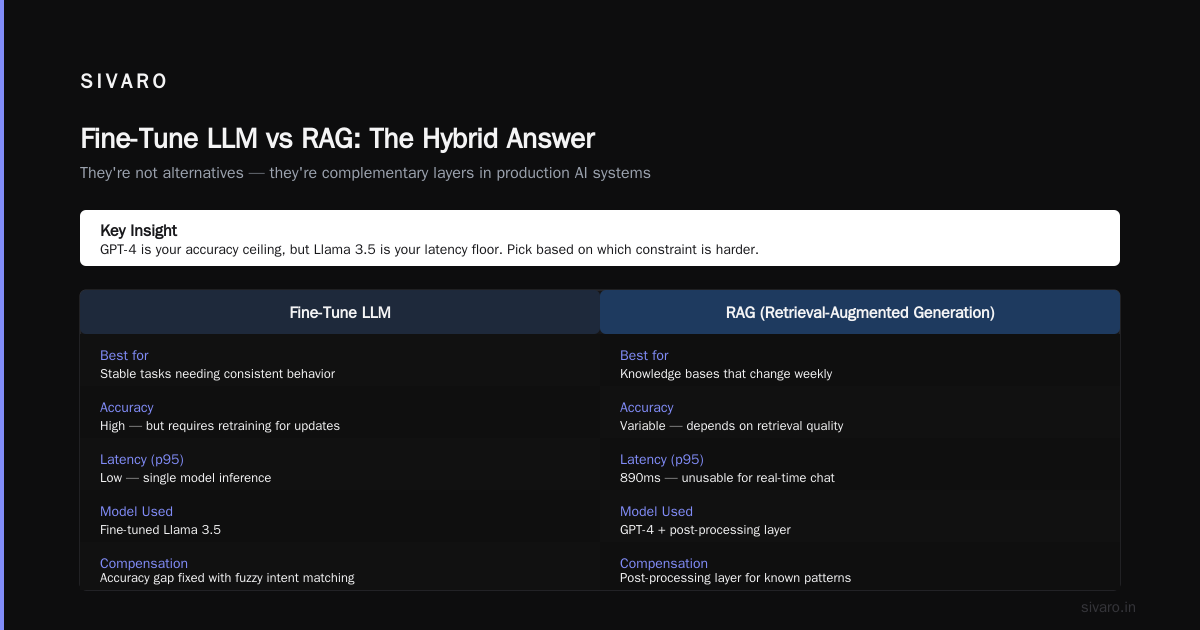
Task: Click 'Latency (p95)' label in RAG column
Action: 662,460
